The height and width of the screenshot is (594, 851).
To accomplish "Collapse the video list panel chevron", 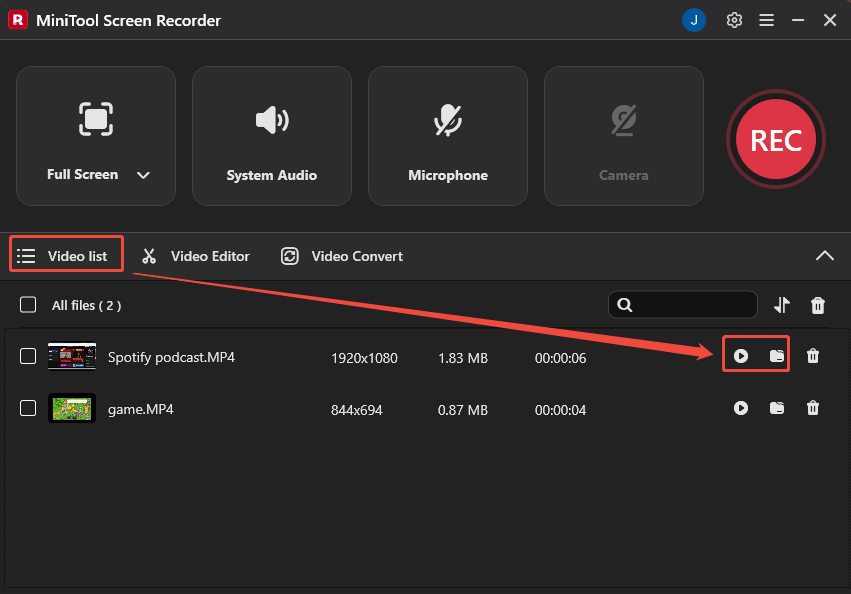I will point(824,256).
